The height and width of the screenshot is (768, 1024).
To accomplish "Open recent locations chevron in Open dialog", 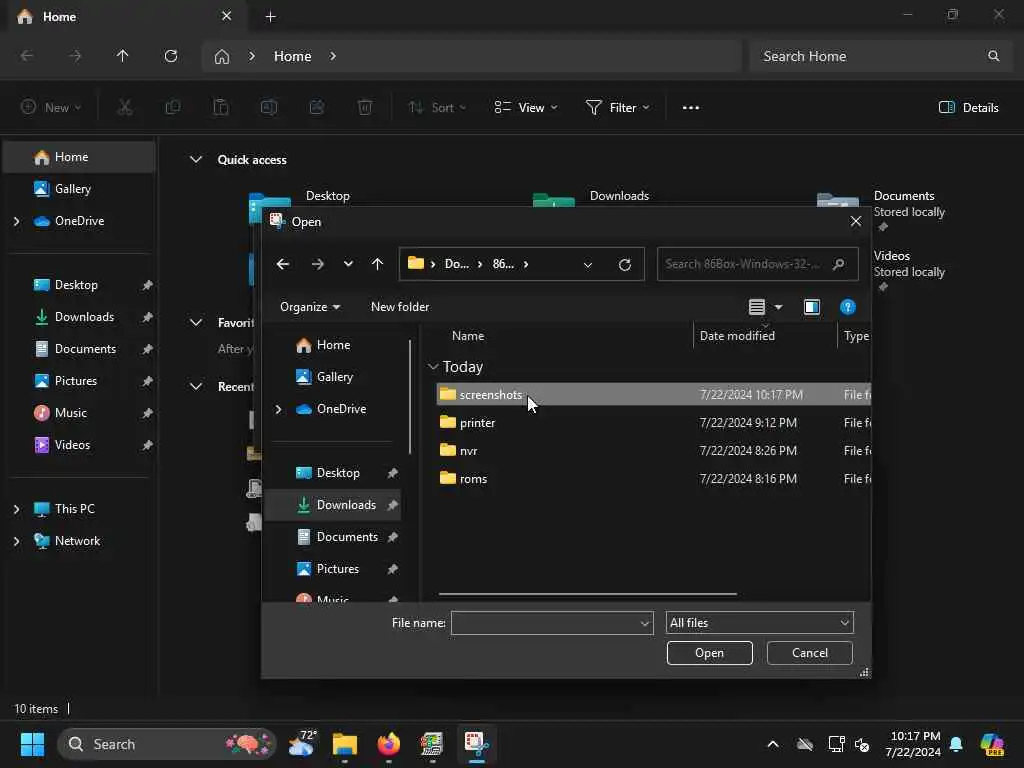I will coord(348,264).
